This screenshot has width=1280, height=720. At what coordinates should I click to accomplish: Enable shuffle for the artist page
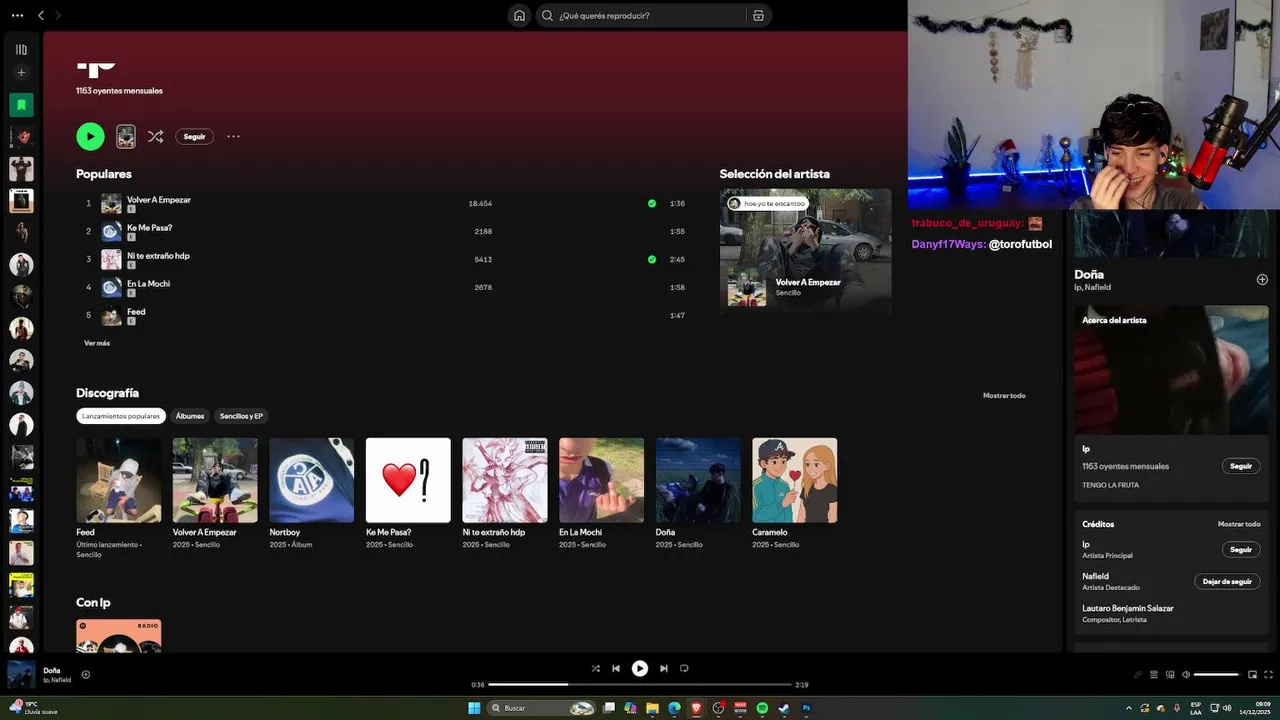pyautogui.click(x=155, y=136)
